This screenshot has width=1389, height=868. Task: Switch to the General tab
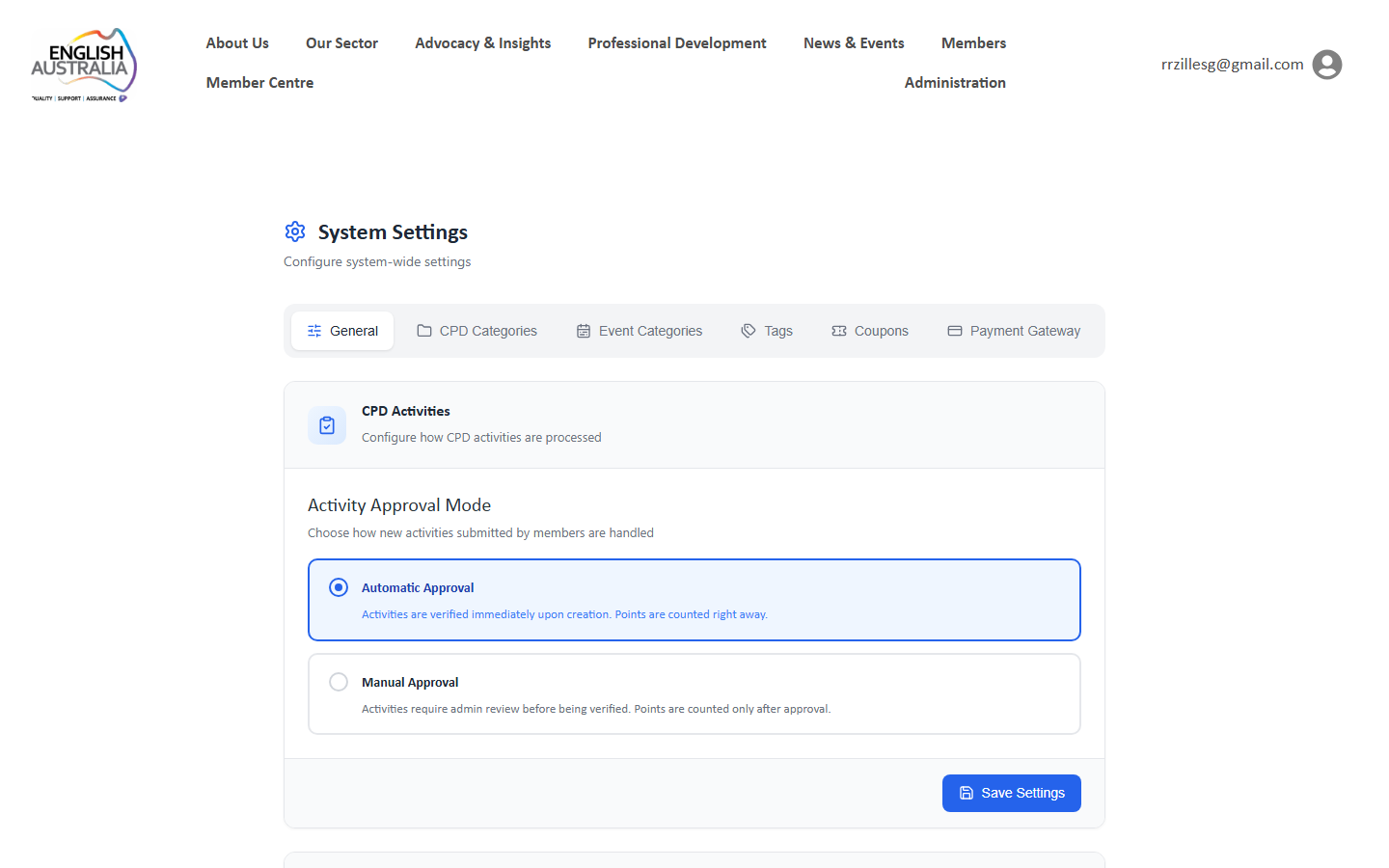[342, 331]
